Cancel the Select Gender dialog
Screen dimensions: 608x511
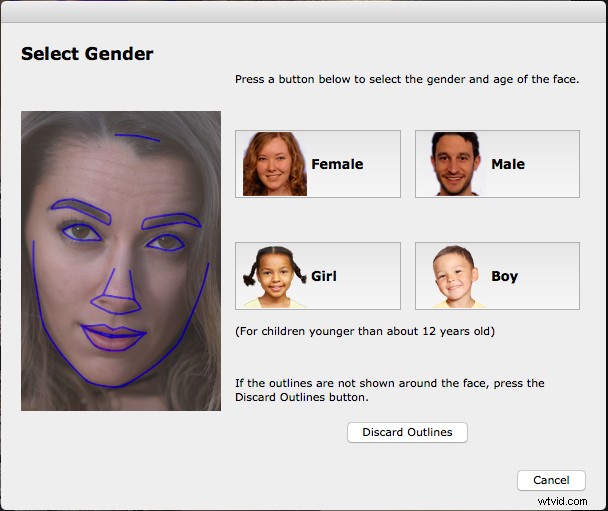tap(551, 480)
